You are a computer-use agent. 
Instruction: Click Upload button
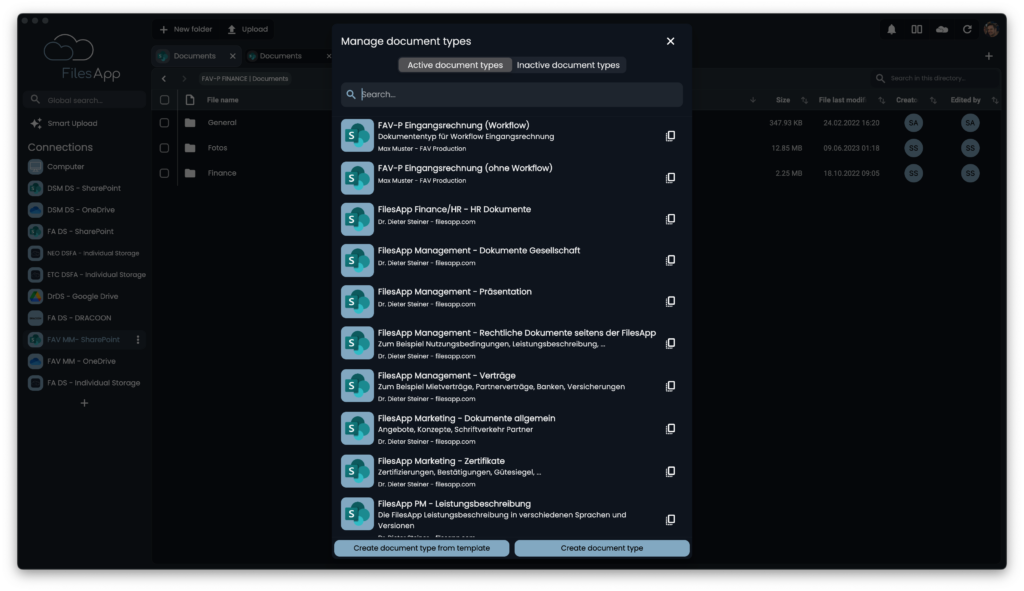click(x=248, y=29)
